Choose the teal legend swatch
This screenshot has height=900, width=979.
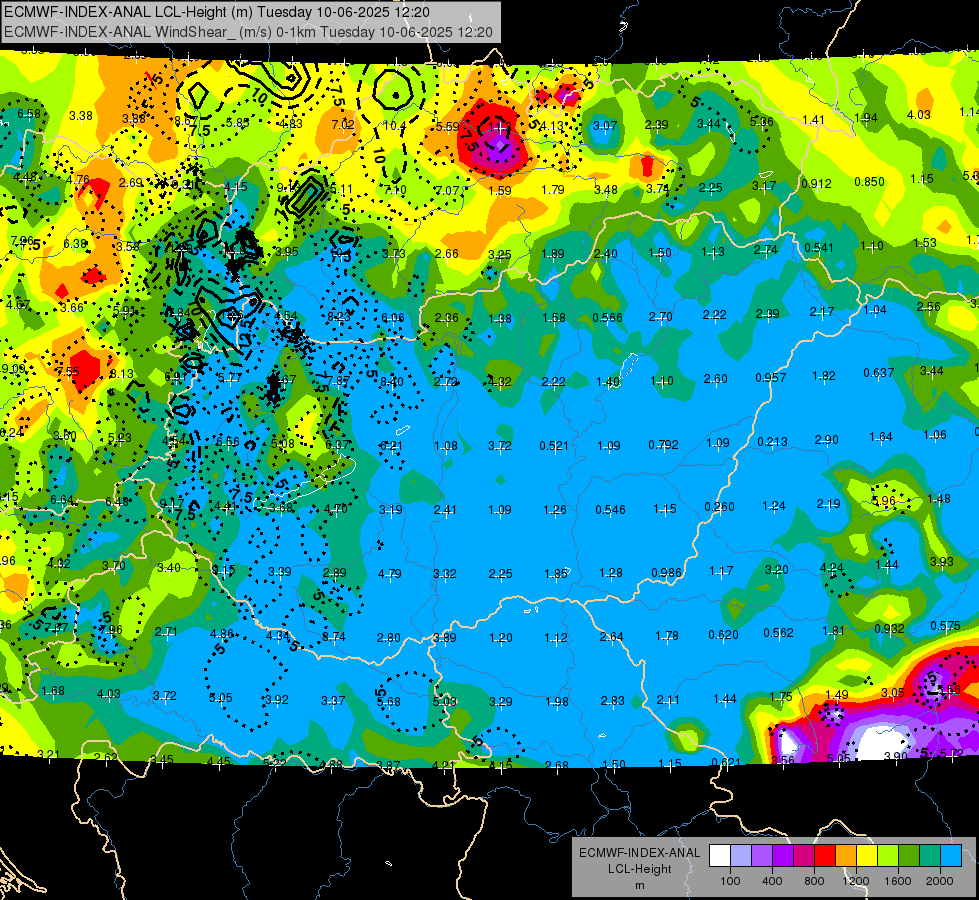click(930, 856)
